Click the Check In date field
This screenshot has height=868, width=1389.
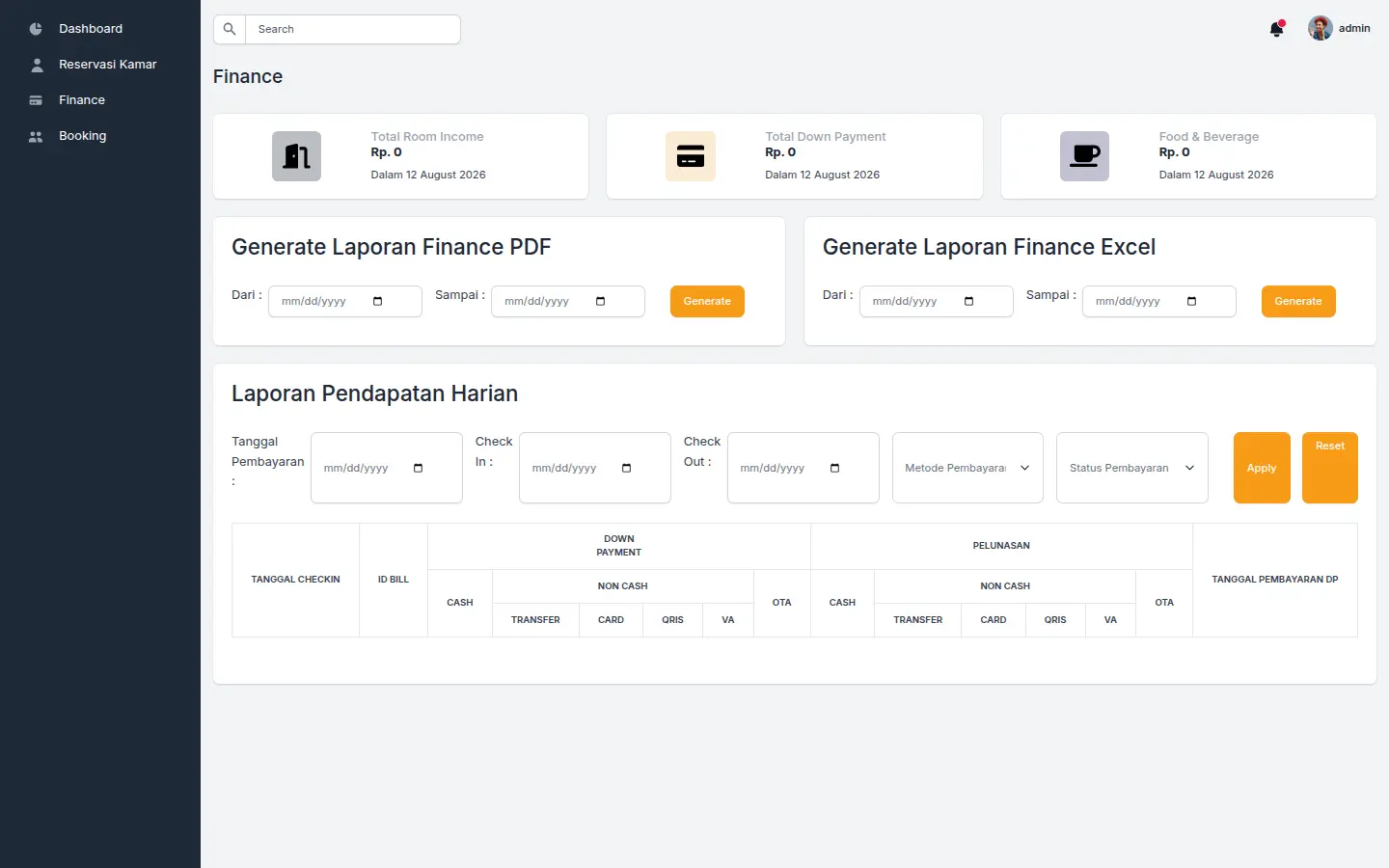point(595,468)
